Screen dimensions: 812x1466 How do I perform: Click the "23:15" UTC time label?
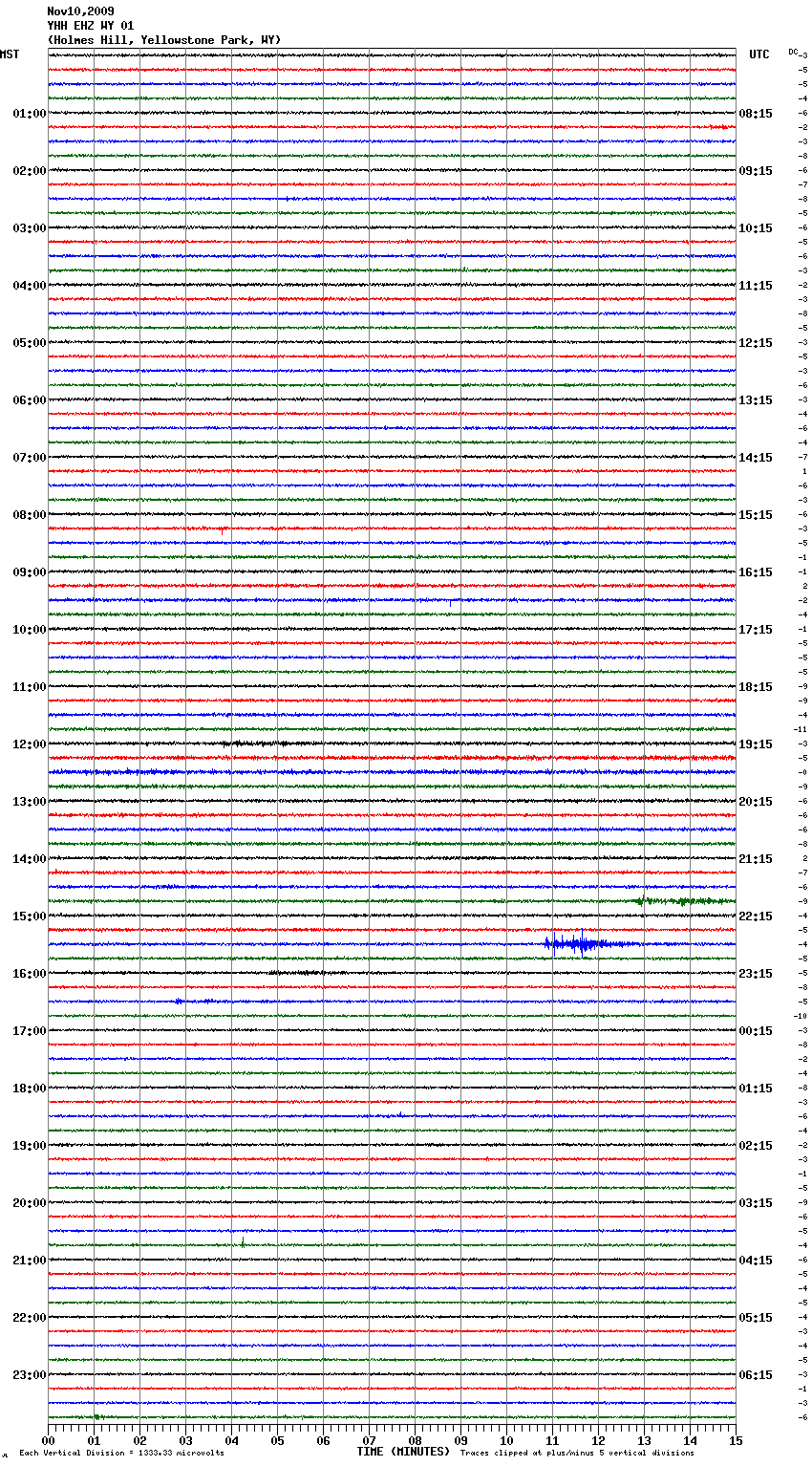pos(756,974)
